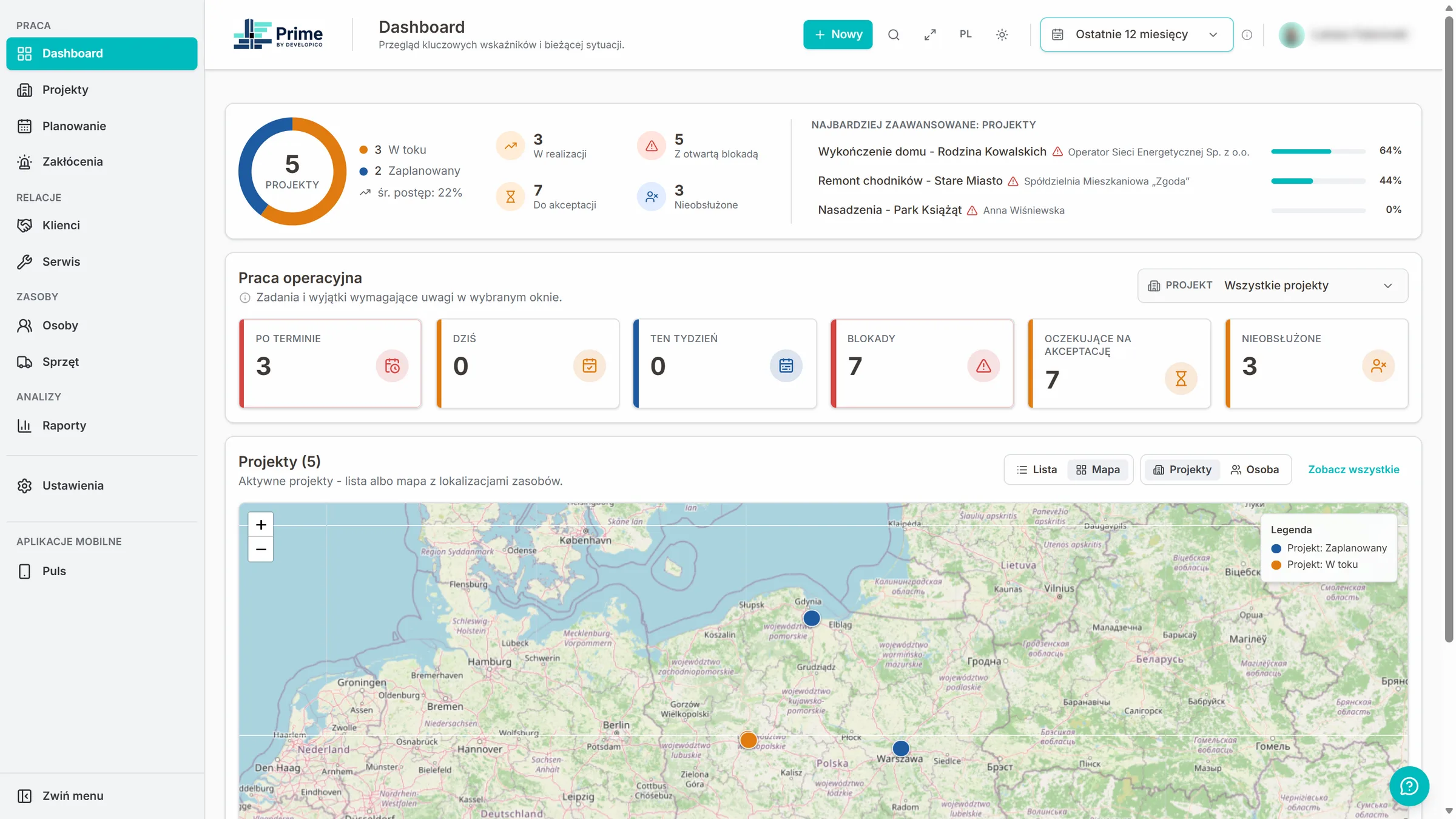
Task: Follow the Zobacz wszystkie link
Action: click(x=1353, y=470)
